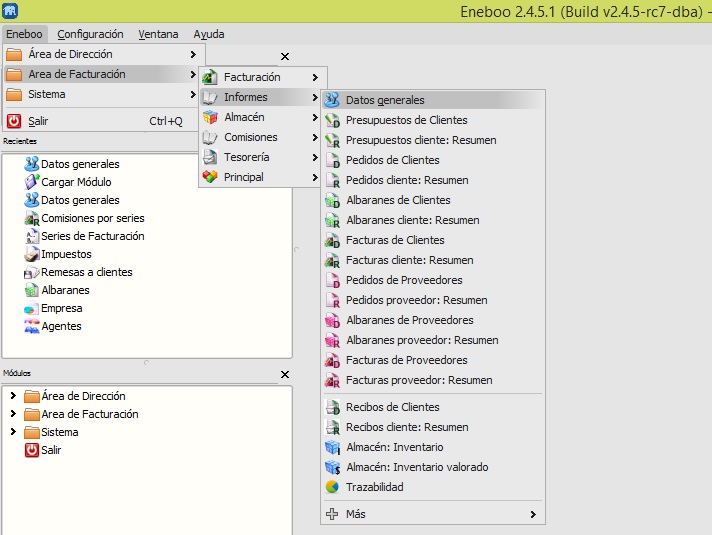Open the Eneboo menu in menu bar
Image resolution: width=712 pixels, height=535 pixels.
pyautogui.click(x=24, y=34)
